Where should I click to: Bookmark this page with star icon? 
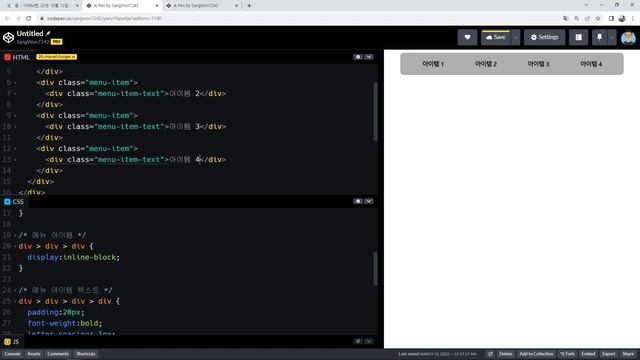coord(598,18)
